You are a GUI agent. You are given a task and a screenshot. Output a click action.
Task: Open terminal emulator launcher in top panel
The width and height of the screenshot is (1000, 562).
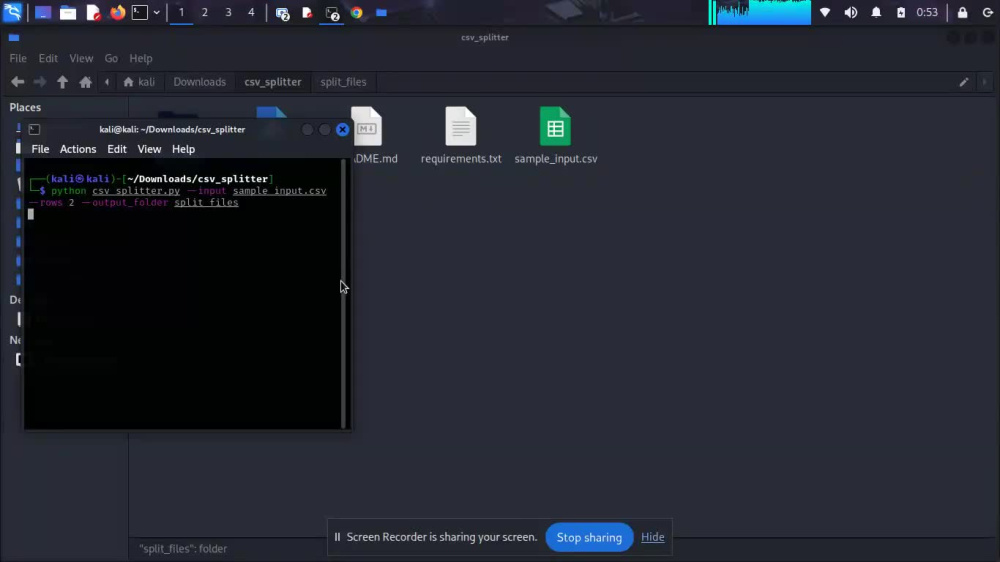pyautogui.click(x=140, y=12)
